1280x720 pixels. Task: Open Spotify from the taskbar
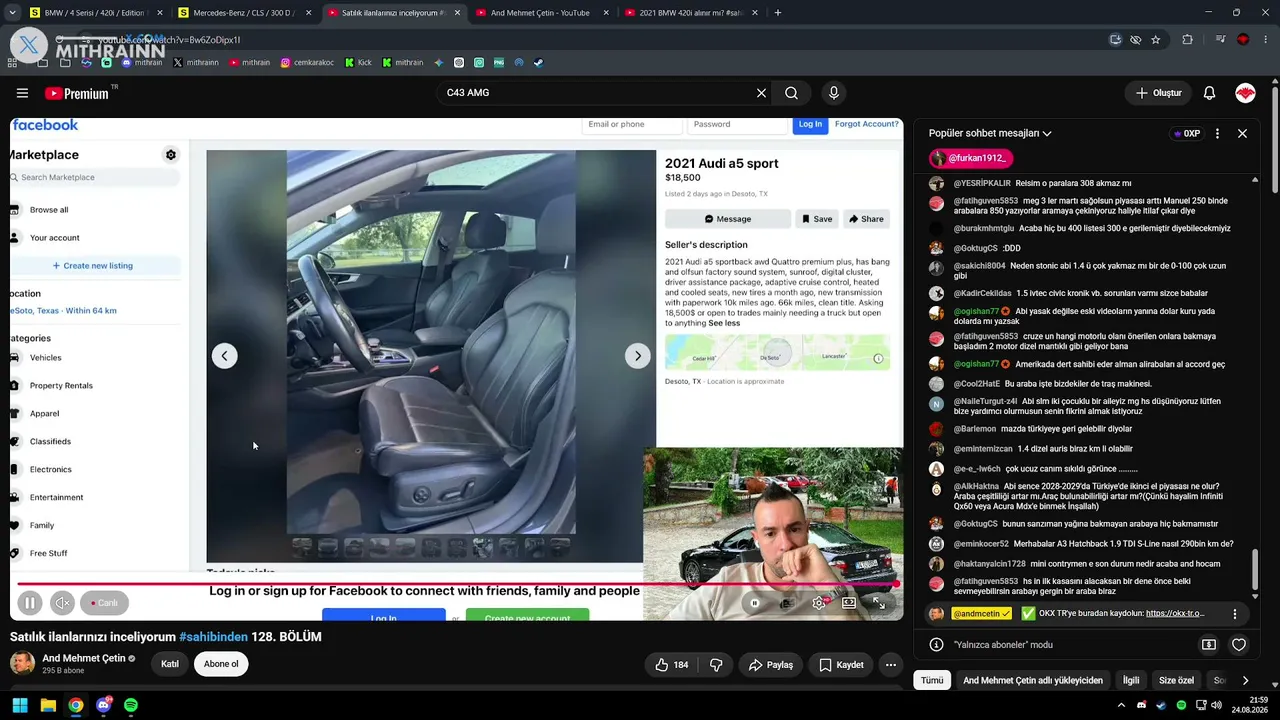tap(131, 706)
